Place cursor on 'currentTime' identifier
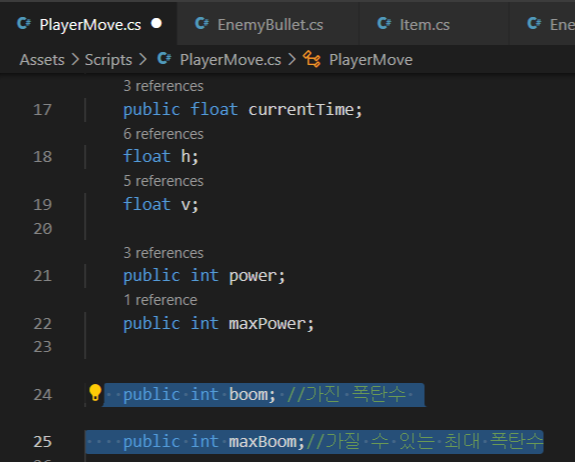This screenshot has height=462, width=575. pyautogui.click(x=301, y=110)
